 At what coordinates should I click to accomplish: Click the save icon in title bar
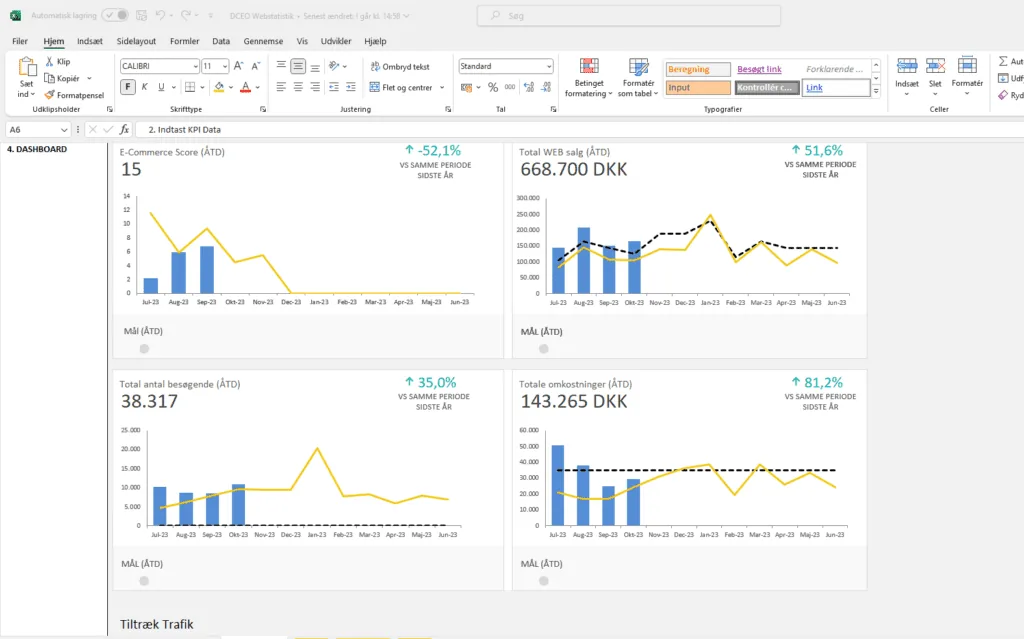pyautogui.click(x=141, y=15)
